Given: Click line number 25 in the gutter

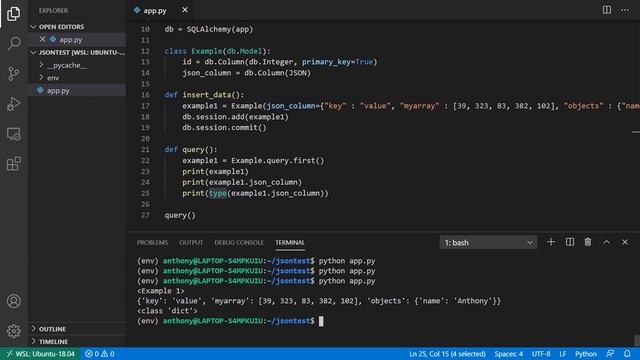Looking at the screenshot, I should tap(145, 193).
